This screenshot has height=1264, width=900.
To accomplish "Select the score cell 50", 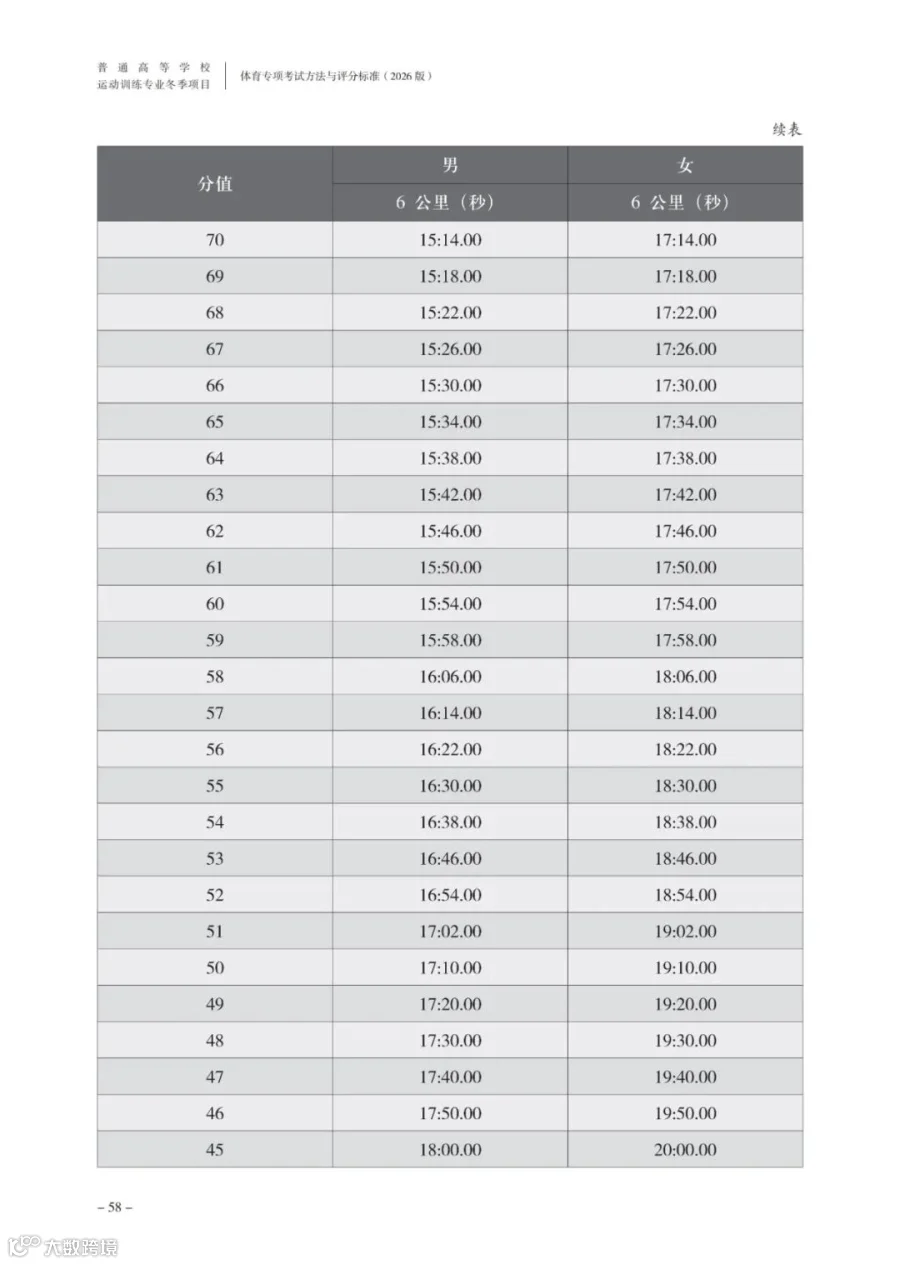I will [x=215, y=968].
